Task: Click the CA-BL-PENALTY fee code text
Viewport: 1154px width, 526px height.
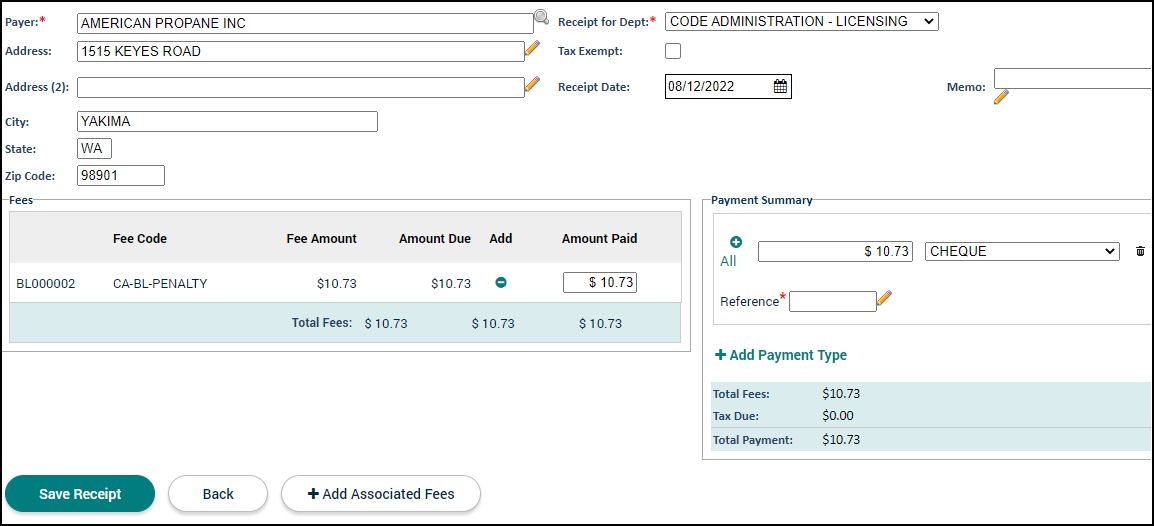Action: click(x=160, y=283)
